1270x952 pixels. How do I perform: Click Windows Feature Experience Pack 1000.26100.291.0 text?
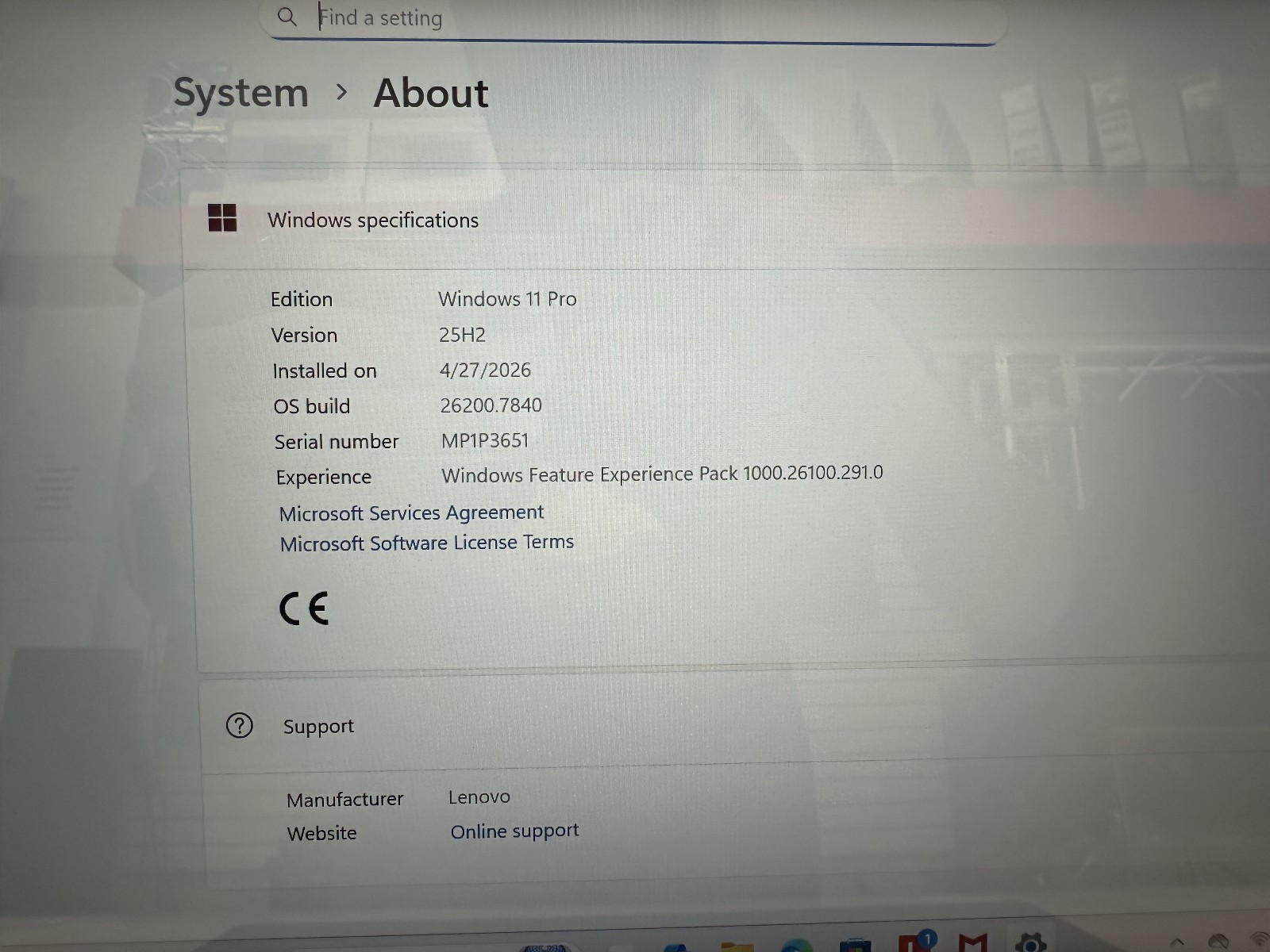tap(662, 474)
